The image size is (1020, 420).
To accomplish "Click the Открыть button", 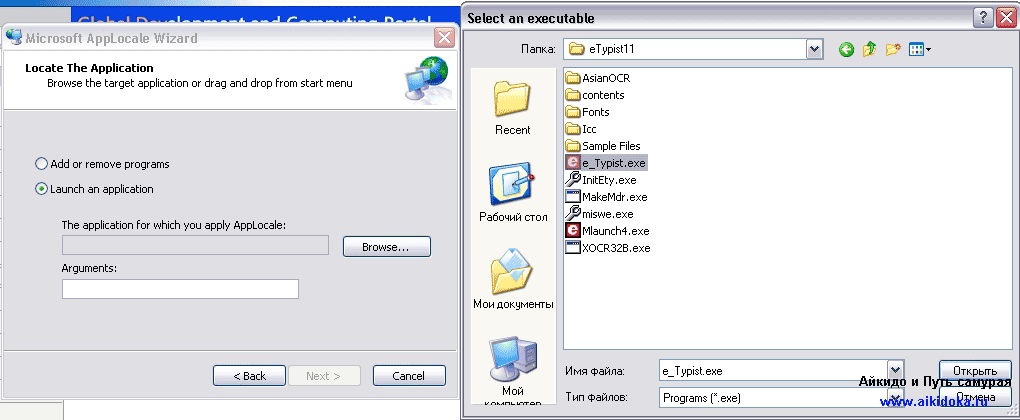I will click(x=975, y=369).
